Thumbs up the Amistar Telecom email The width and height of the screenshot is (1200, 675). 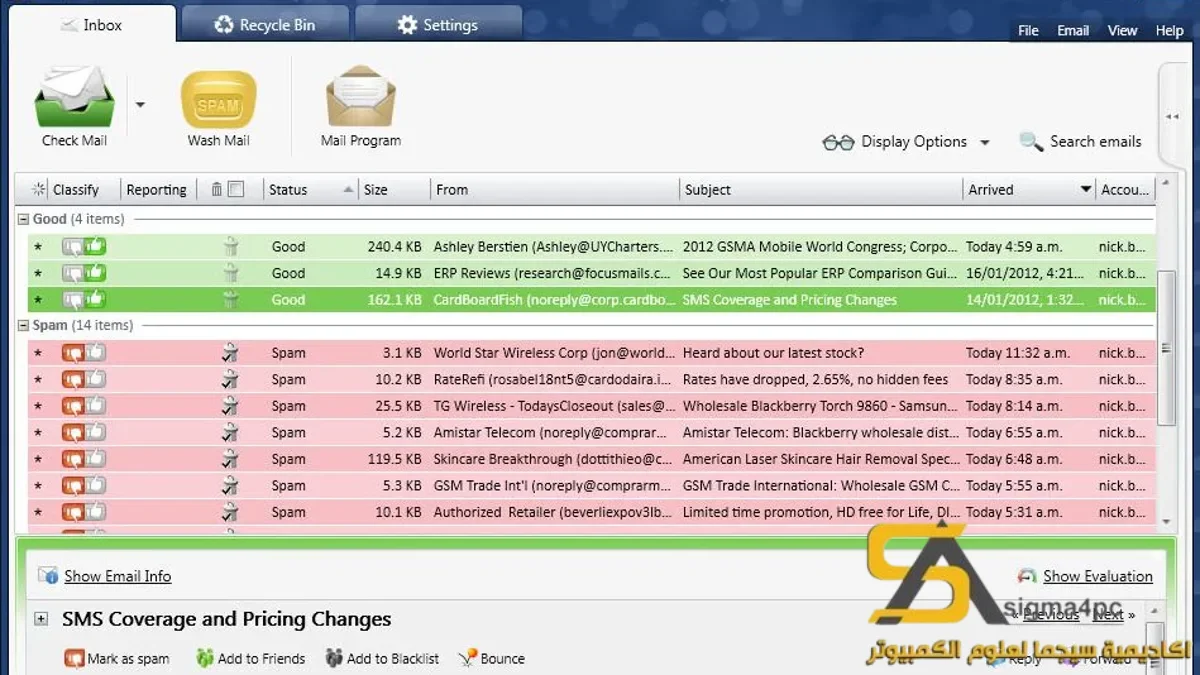click(95, 431)
